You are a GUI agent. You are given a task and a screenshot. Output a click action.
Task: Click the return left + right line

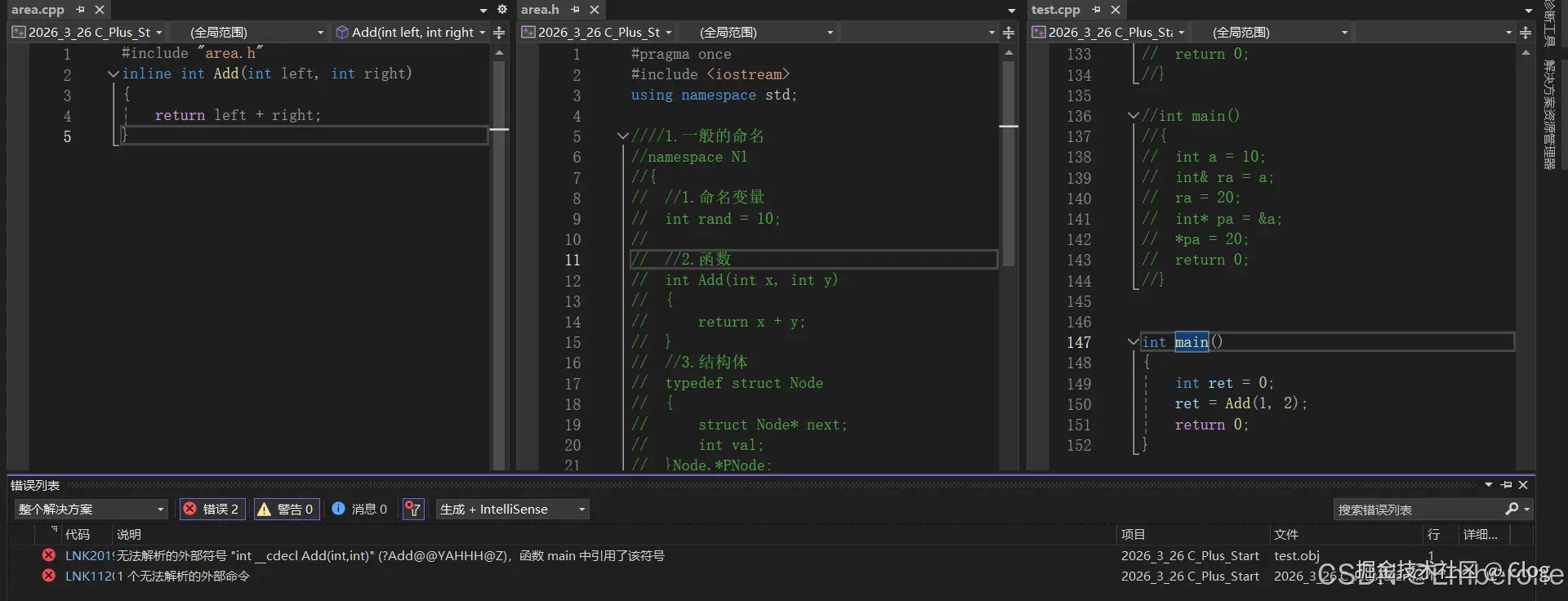coord(238,115)
